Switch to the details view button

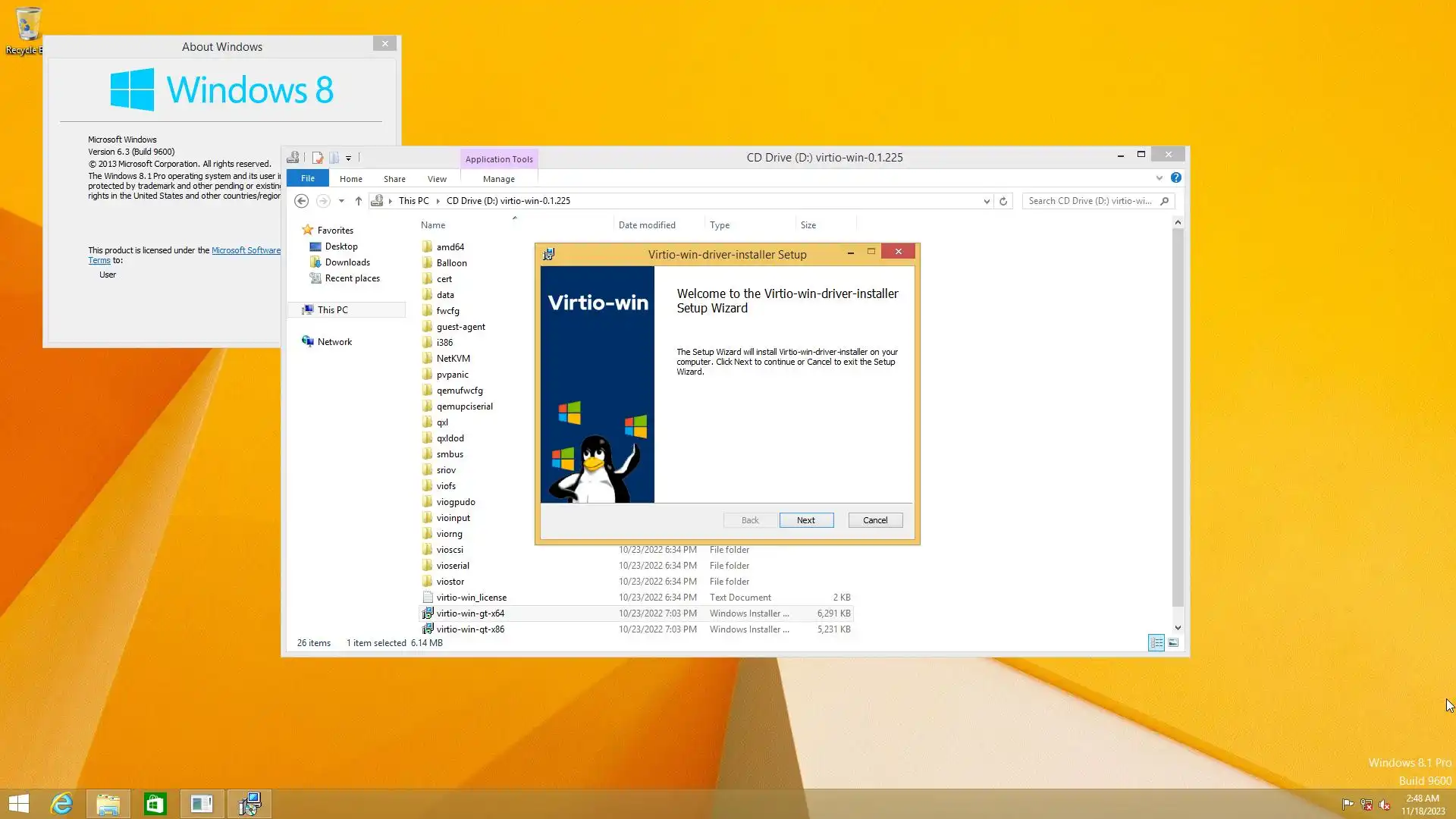coord(1156,643)
